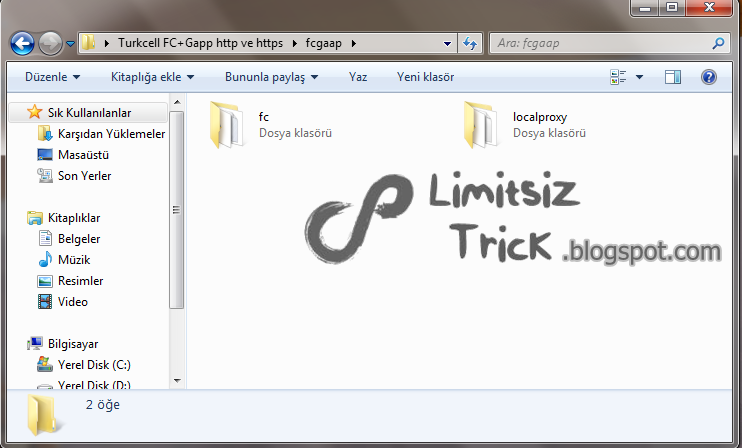Open Bilgisayar in navigation pane
The width and height of the screenshot is (742, 448).
coord(73,344)
